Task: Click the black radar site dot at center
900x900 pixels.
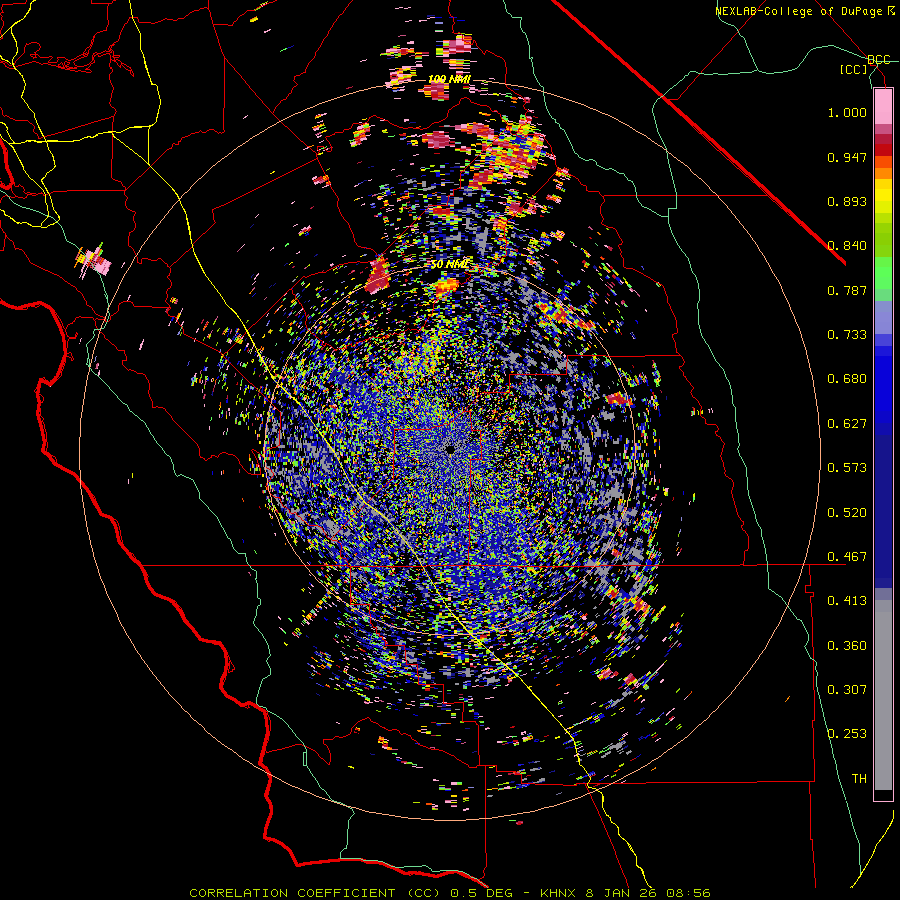Action: tap(451, 450)
